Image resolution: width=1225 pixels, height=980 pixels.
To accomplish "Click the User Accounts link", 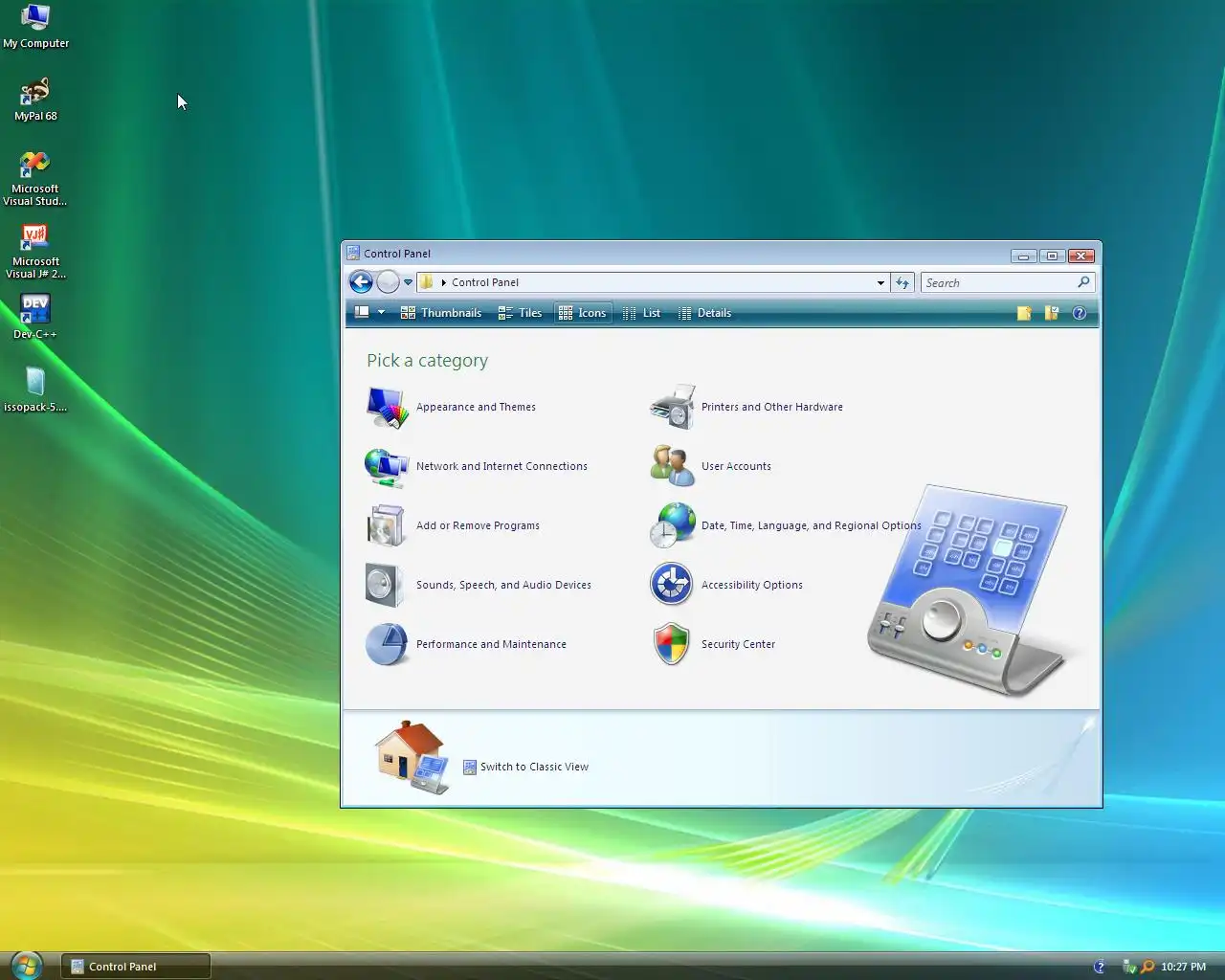I will point(736,467).
